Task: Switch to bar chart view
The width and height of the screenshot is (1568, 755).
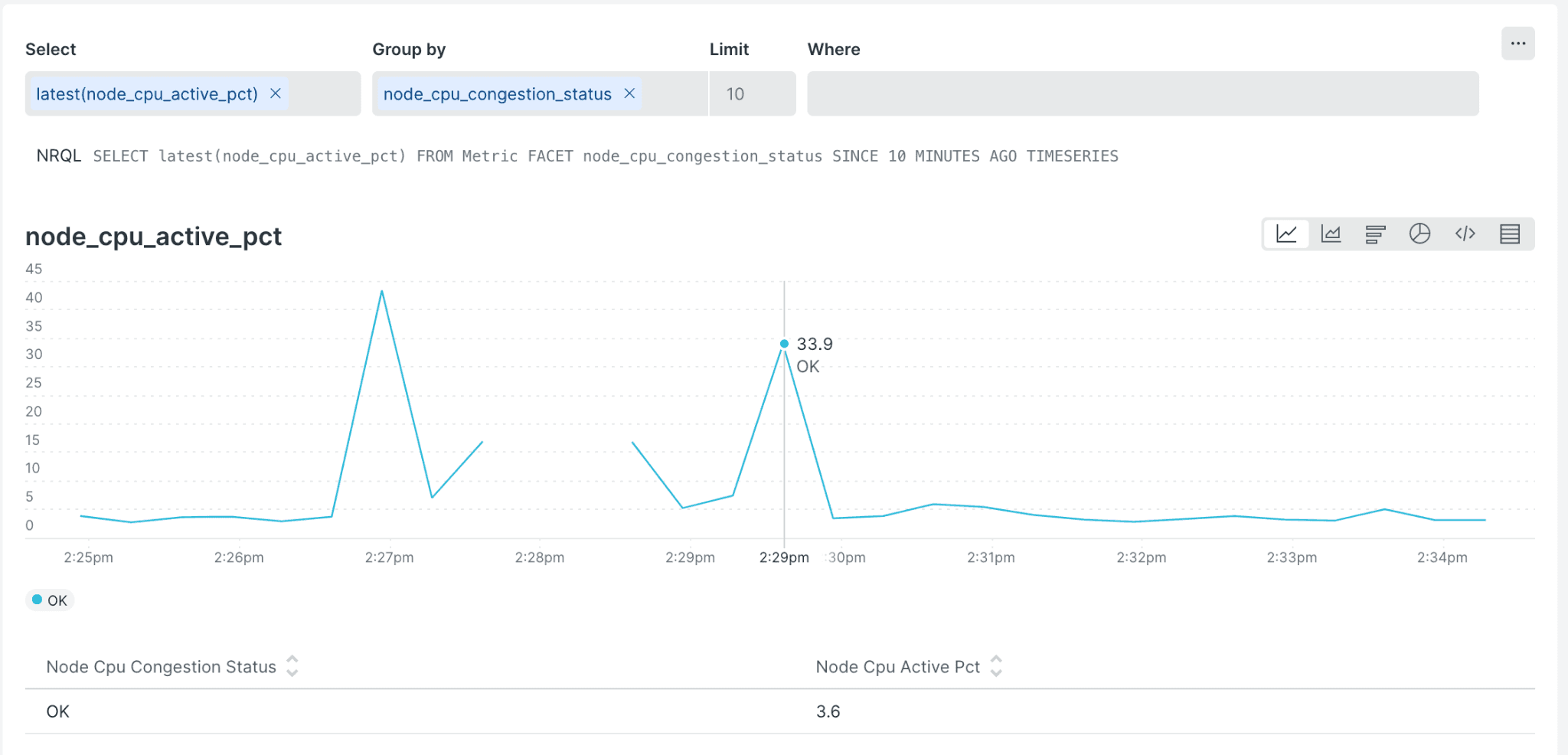Action: [1376, 234]
